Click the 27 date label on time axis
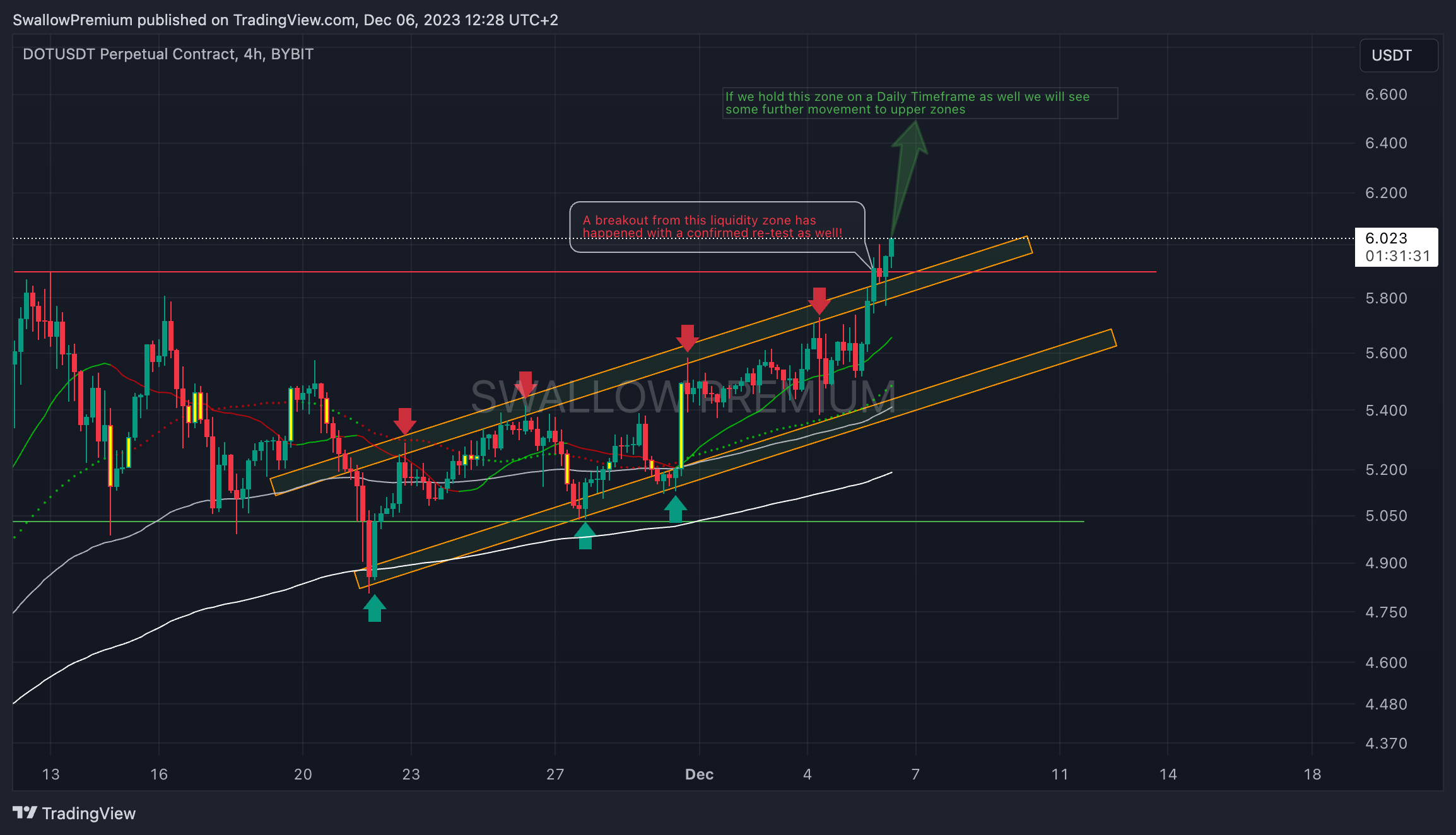Screen dimensions: 1456x835 (555, 774)
